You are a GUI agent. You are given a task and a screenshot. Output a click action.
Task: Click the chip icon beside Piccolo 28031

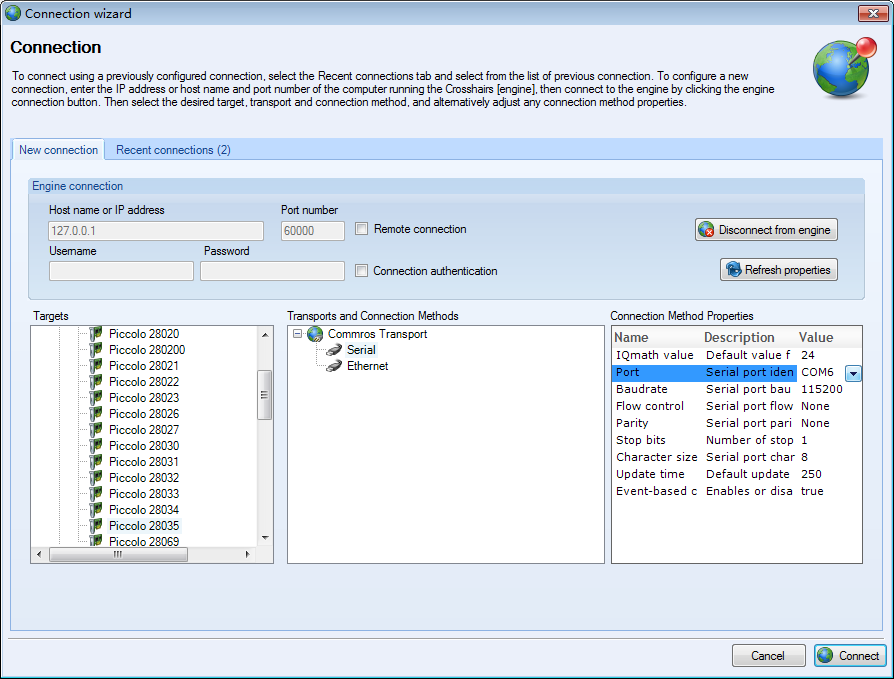[96, 461]
